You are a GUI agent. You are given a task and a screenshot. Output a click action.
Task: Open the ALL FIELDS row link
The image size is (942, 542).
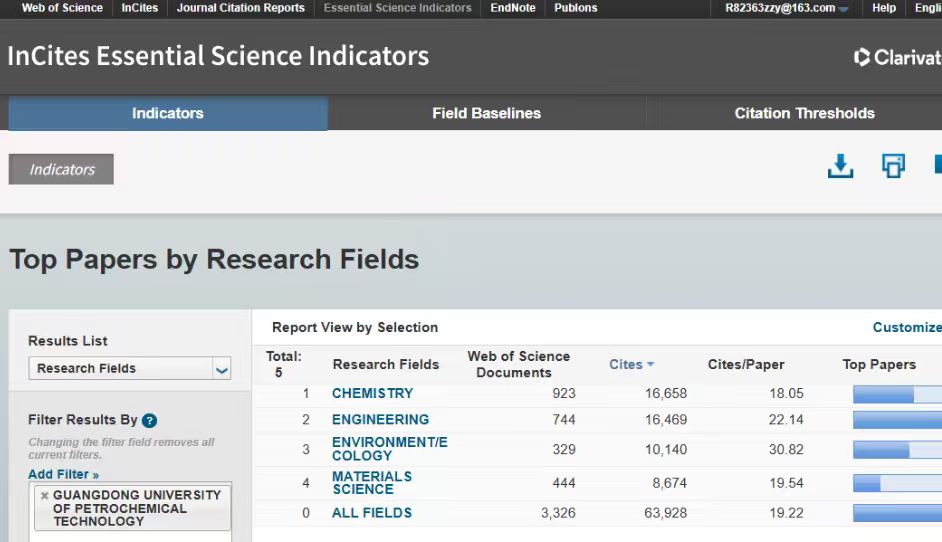(372, 513)
